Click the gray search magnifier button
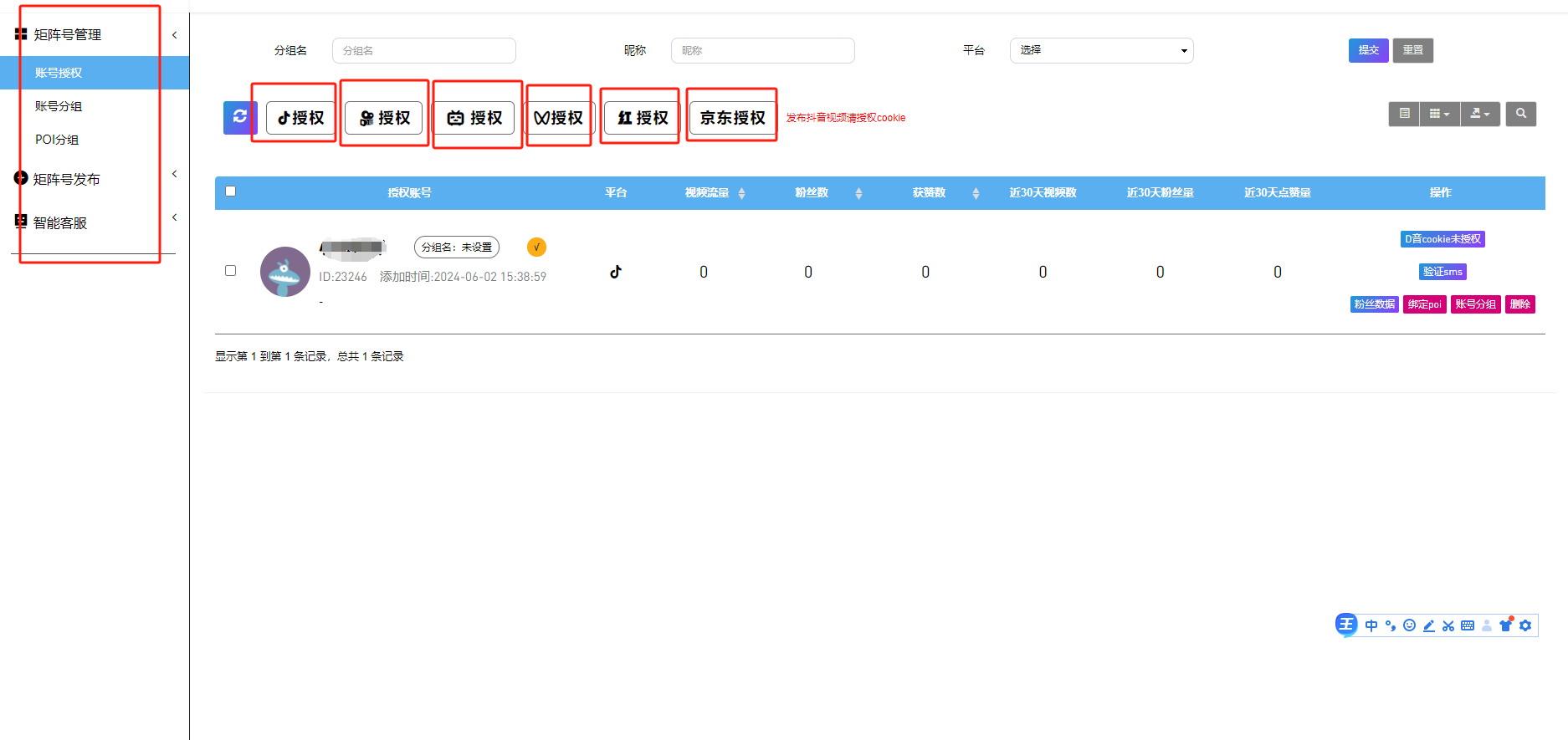The width and height of the screenshot is (1568, 740). [1521, 114]
